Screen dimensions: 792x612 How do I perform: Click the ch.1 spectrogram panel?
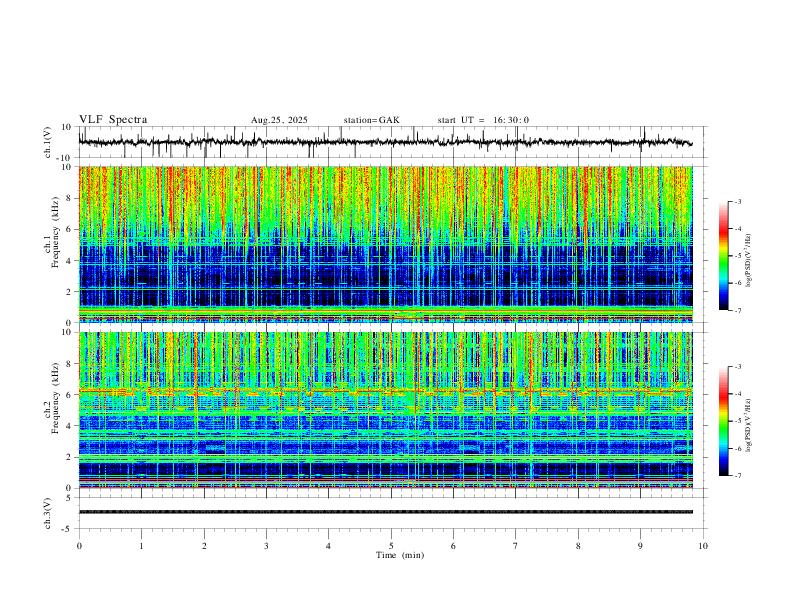386,244
